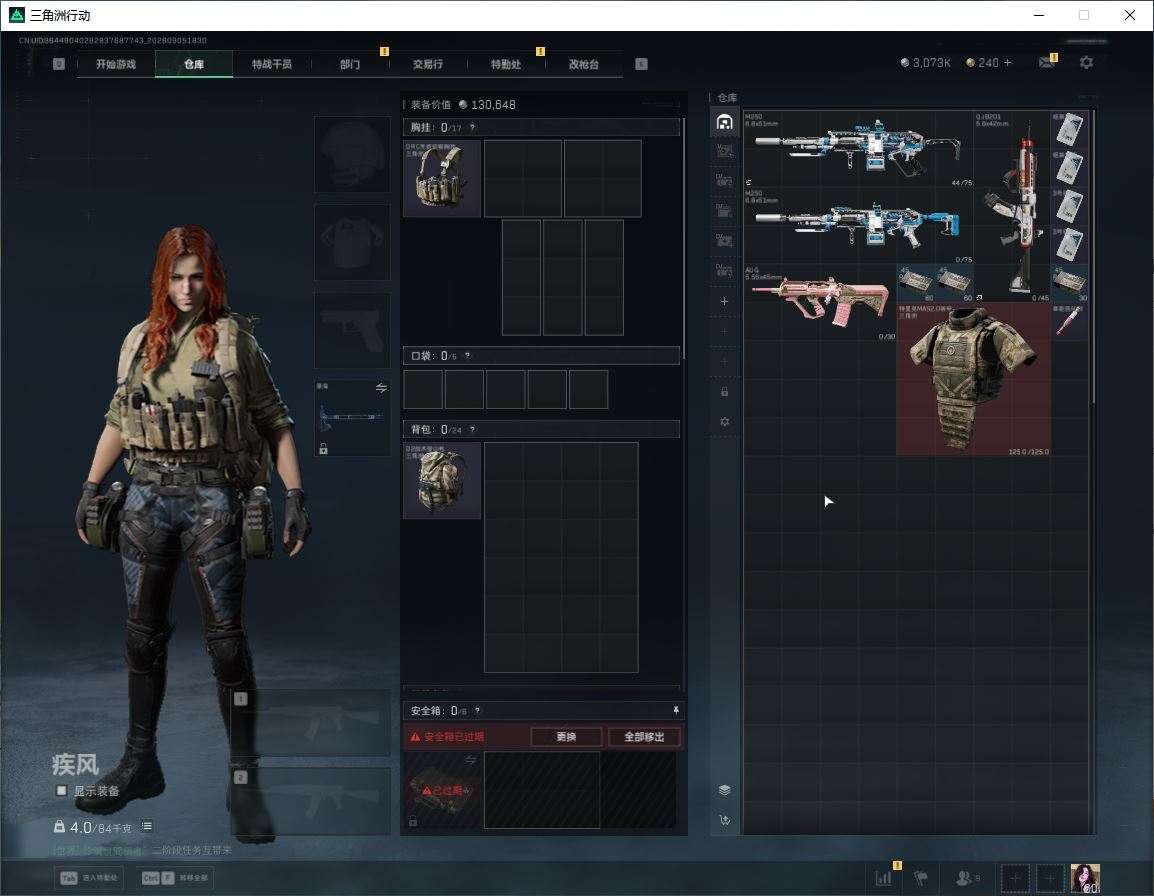Image resolution: width=1154 pixels, height=896 pixels.
Task: Click the empty helmet slot
Action: 353,155
